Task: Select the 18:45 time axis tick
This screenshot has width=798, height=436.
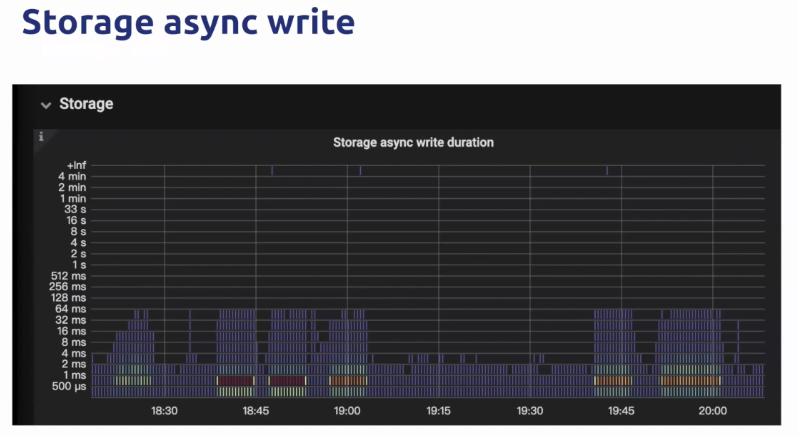Action: tap(255, 411)
